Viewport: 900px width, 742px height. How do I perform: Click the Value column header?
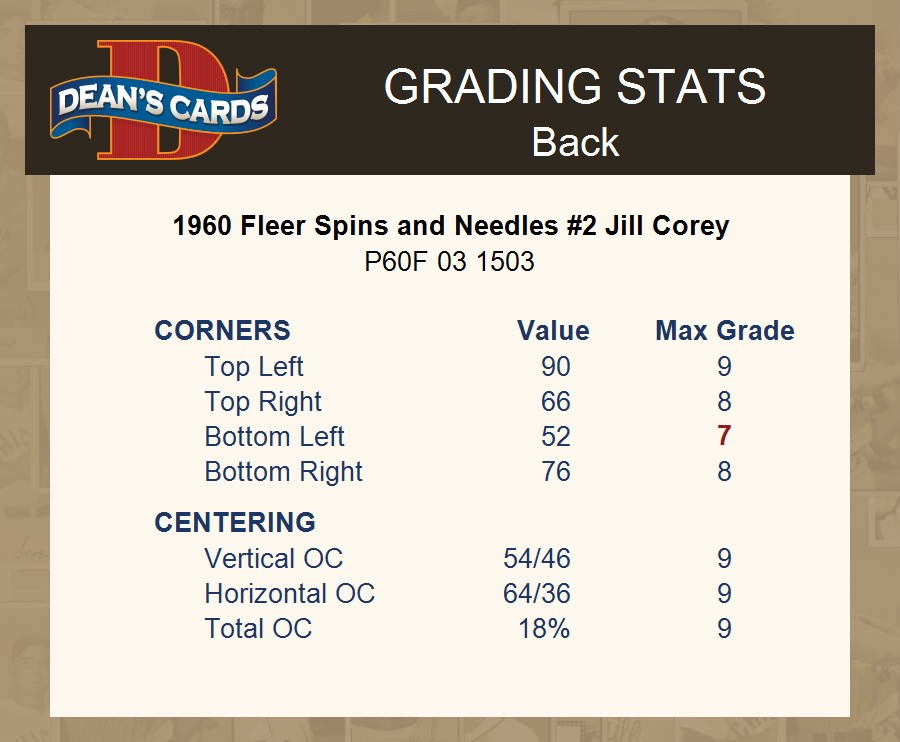pos(553,331)
